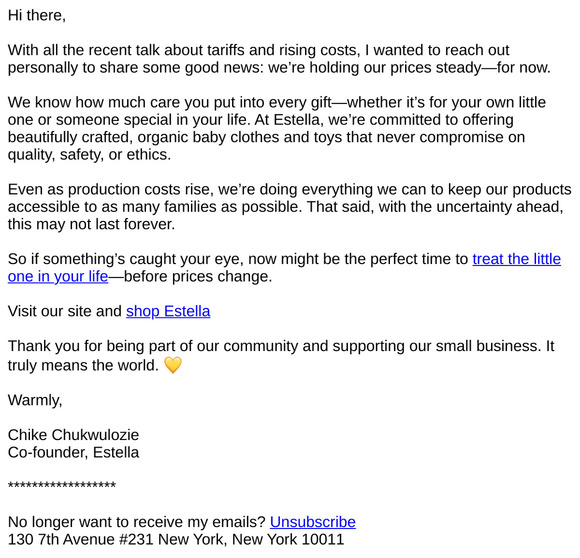Click the '130 7th Avenue' address line

(x=176, y=540)
